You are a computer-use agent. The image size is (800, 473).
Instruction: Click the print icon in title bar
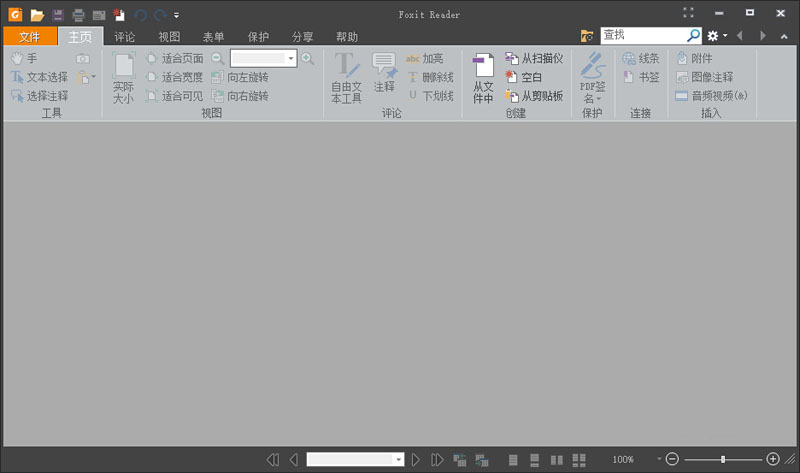click(x=78, y=14)
